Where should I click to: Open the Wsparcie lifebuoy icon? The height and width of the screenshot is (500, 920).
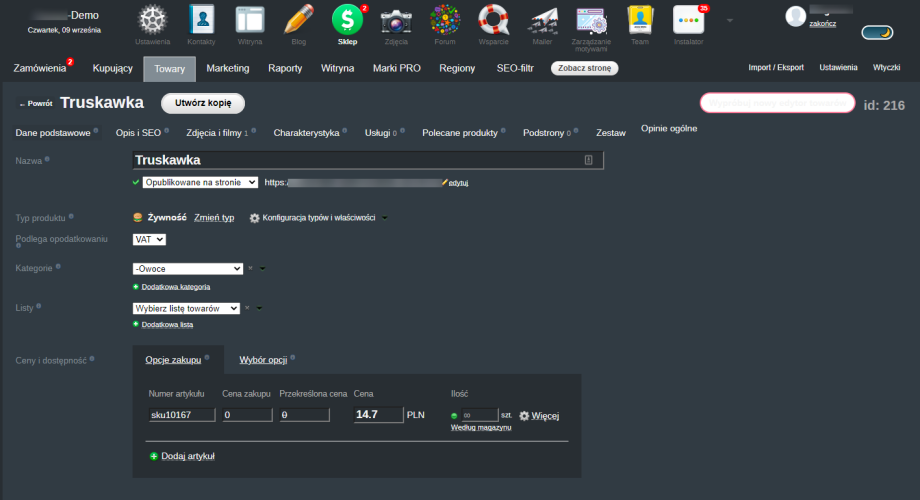click(494, 21)
